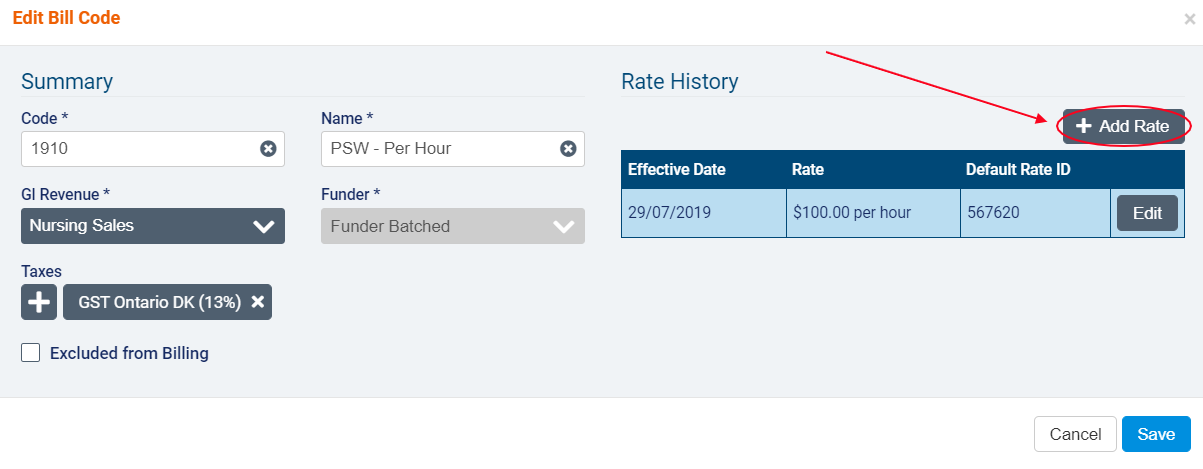Clear the Code field with its X icon

coord(268,149)
